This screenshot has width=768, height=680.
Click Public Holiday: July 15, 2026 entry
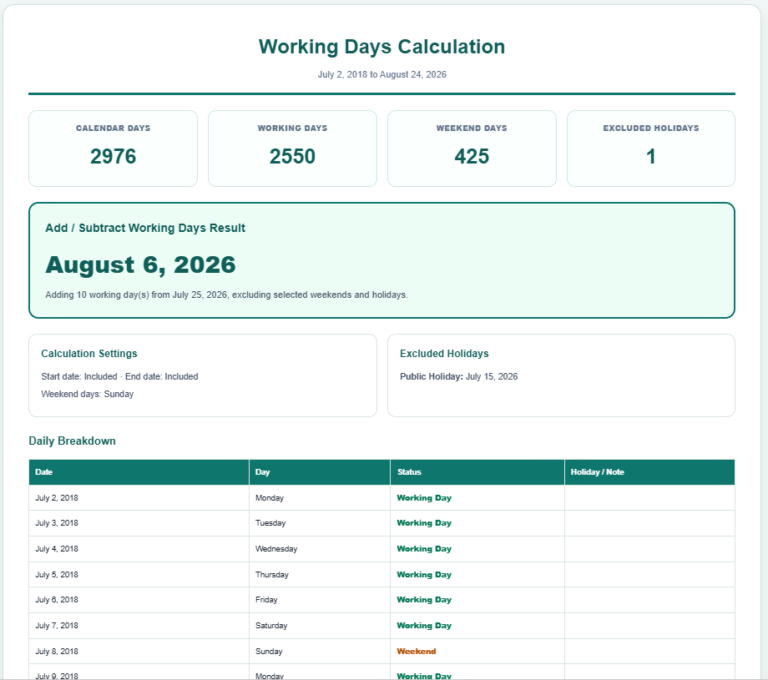coord(459,377)
